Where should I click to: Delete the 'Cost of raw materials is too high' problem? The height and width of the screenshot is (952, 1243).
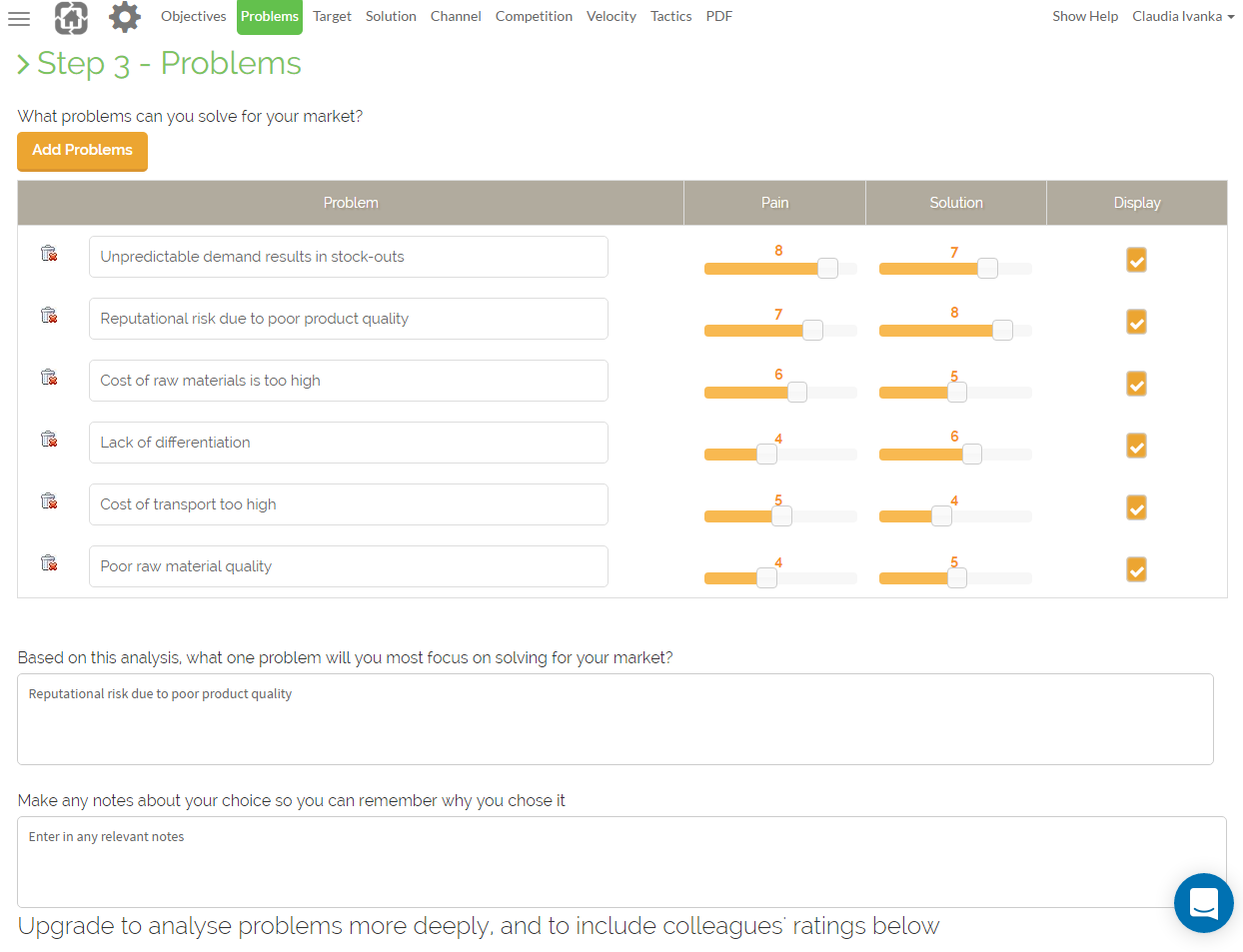point(49,377)
